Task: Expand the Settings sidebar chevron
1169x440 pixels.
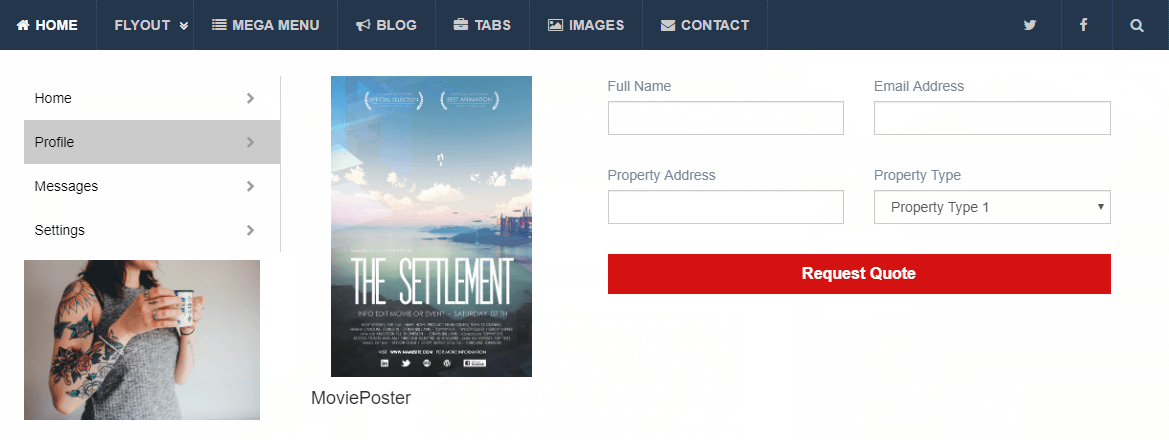Action: point(250,230)
